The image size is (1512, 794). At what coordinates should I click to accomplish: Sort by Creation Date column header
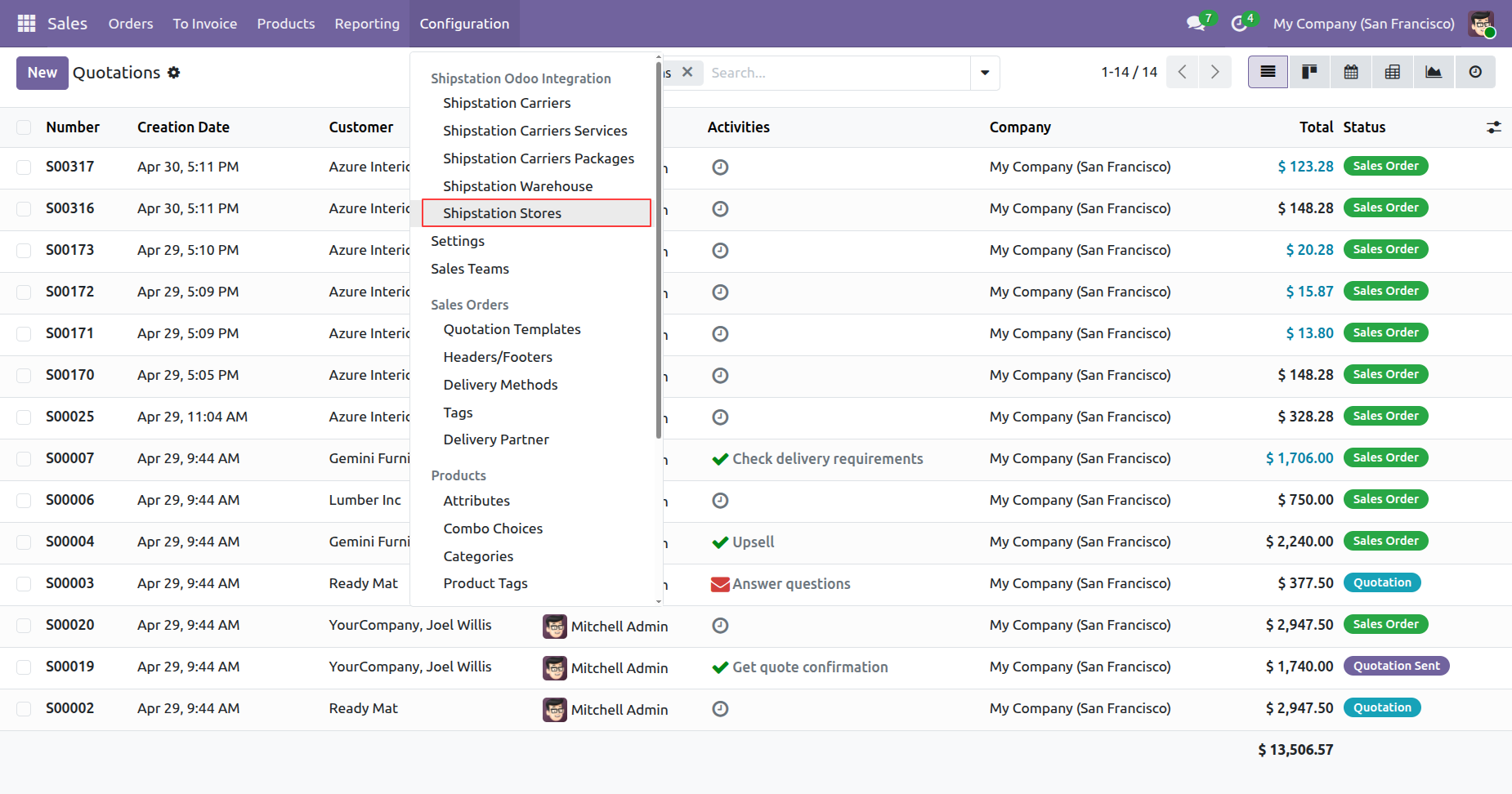(183, 127)
